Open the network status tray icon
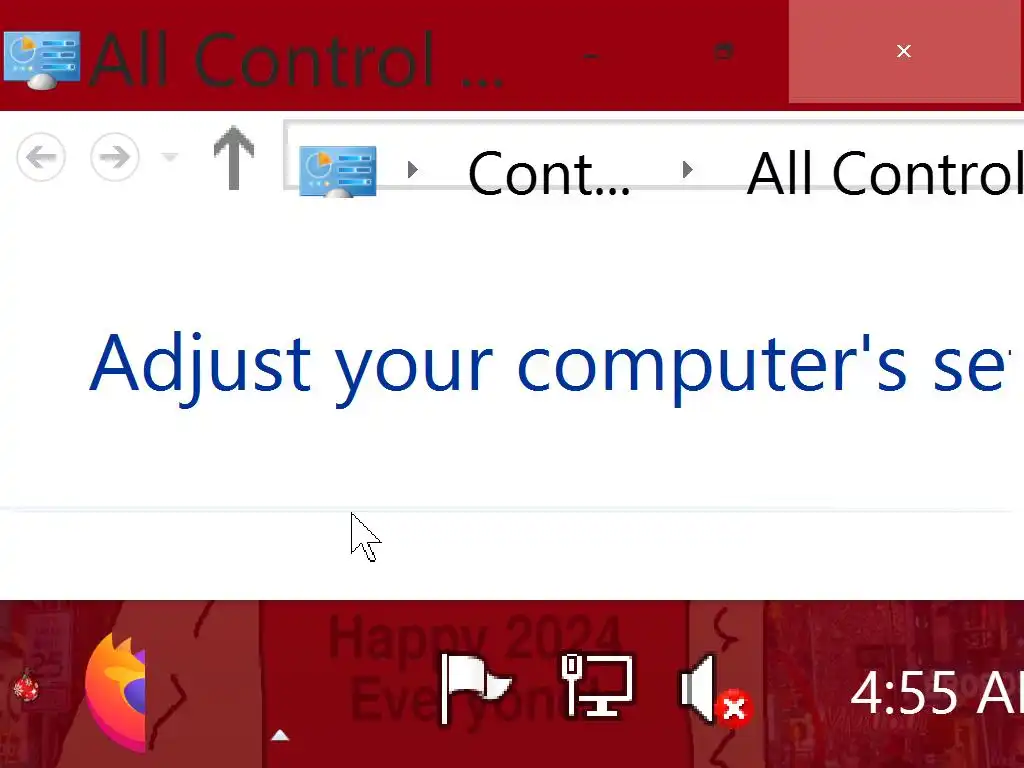Viewport: 1024px width, 768px height. (x=597, y=685)
